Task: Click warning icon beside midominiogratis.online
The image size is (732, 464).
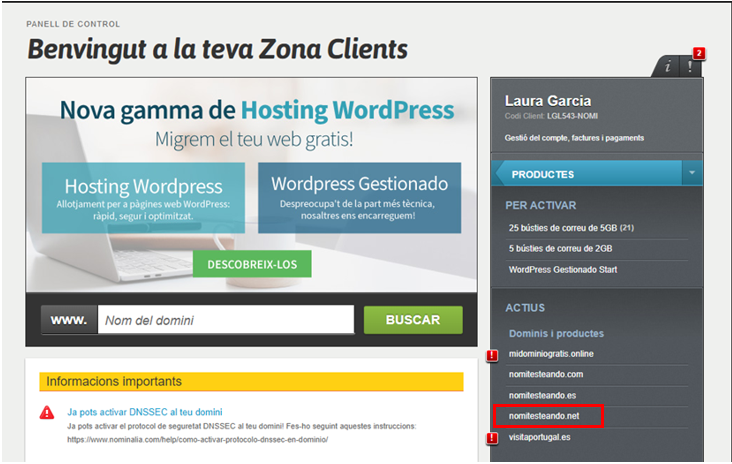Action: click(492, 355)
